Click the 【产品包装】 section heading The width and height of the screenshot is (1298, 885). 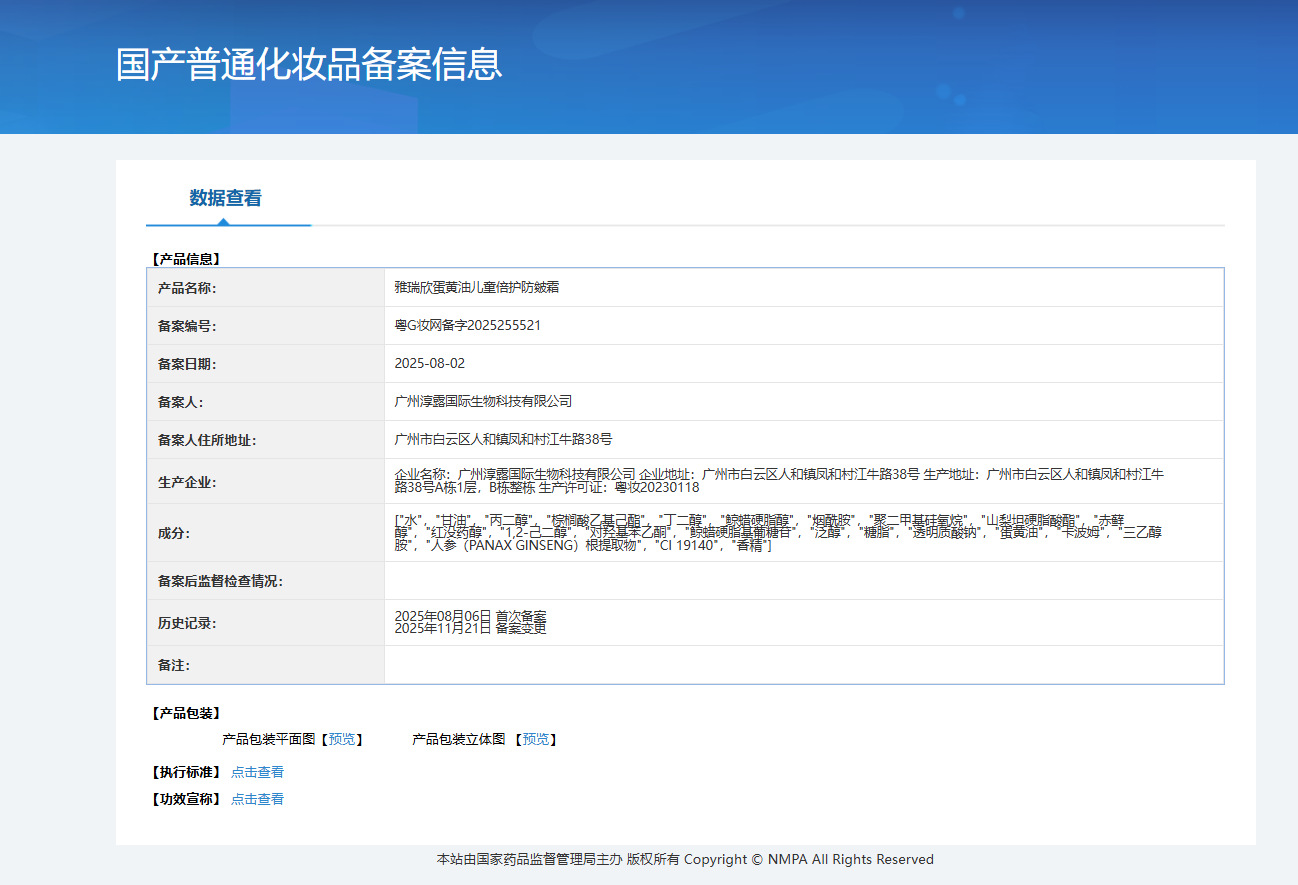(186, 713)
